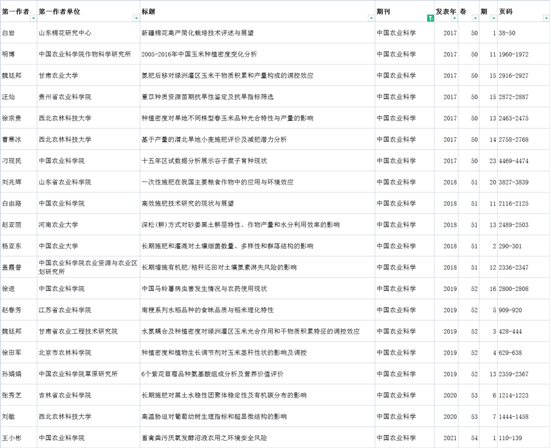Click page range cell 629-638

tap(523, 353)
